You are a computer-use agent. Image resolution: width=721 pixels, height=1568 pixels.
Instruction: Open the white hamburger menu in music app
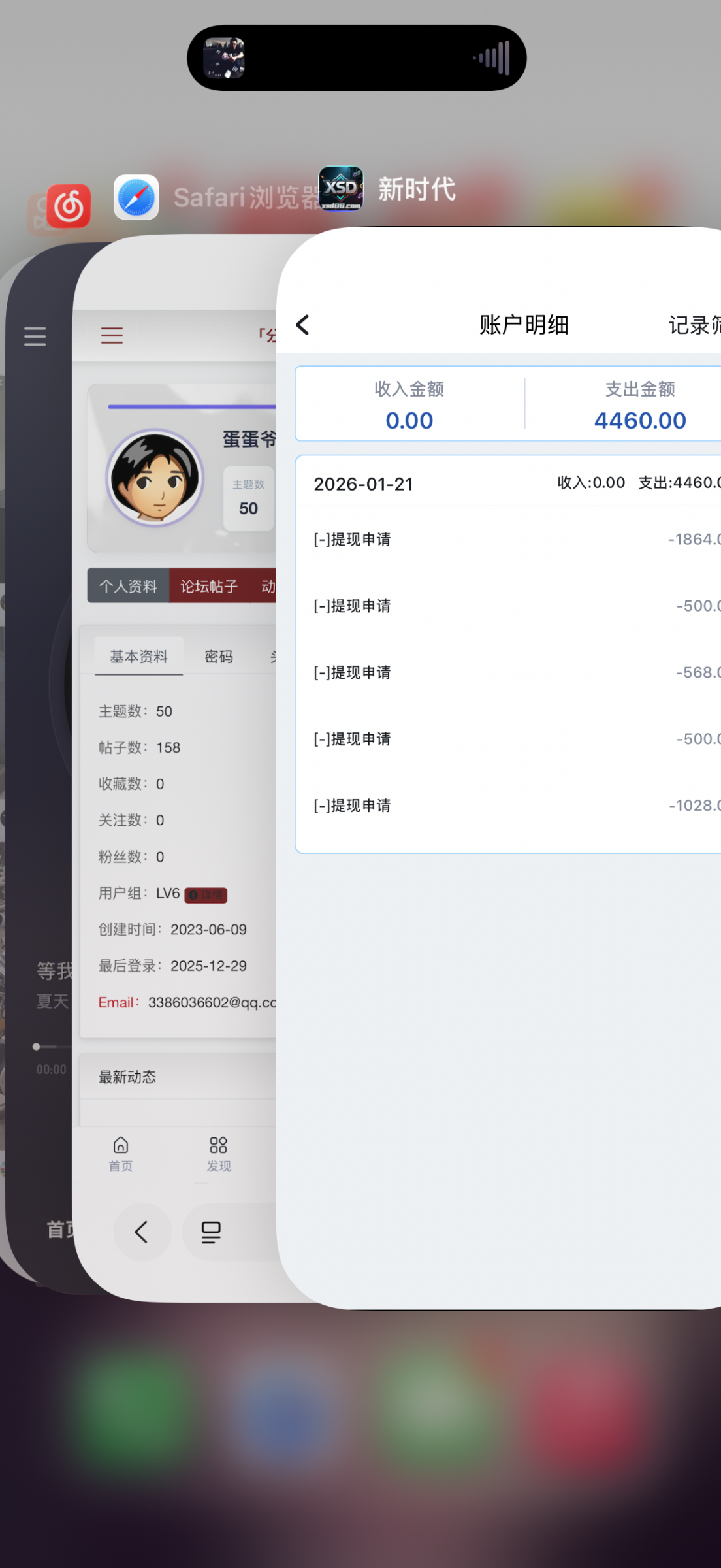[35, 336]
